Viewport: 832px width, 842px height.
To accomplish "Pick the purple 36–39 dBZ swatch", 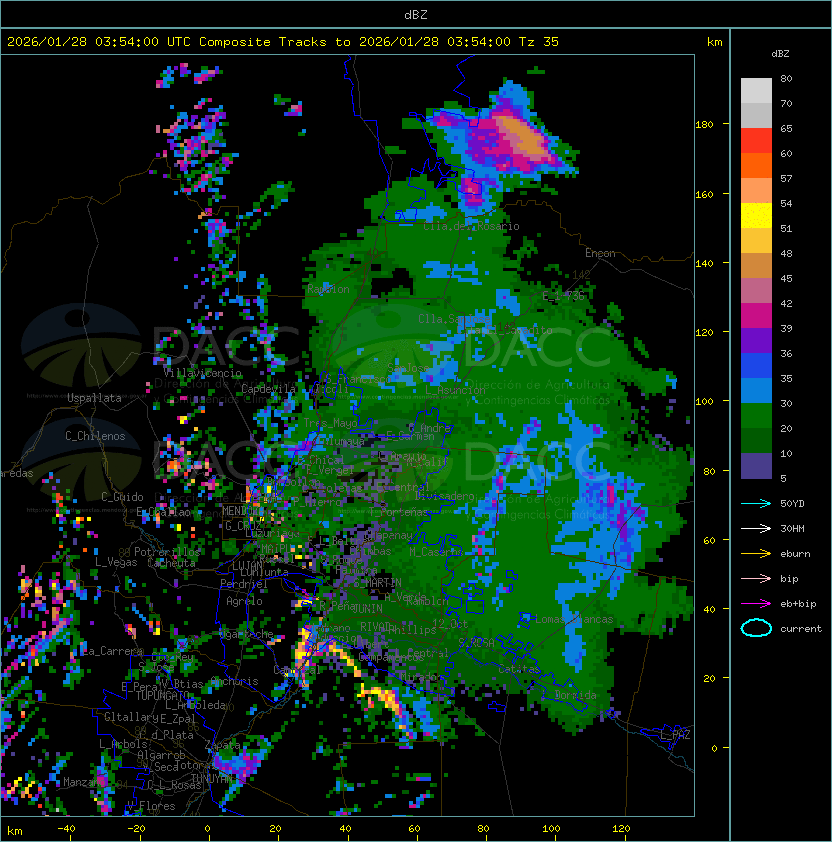I will [756, 340].
